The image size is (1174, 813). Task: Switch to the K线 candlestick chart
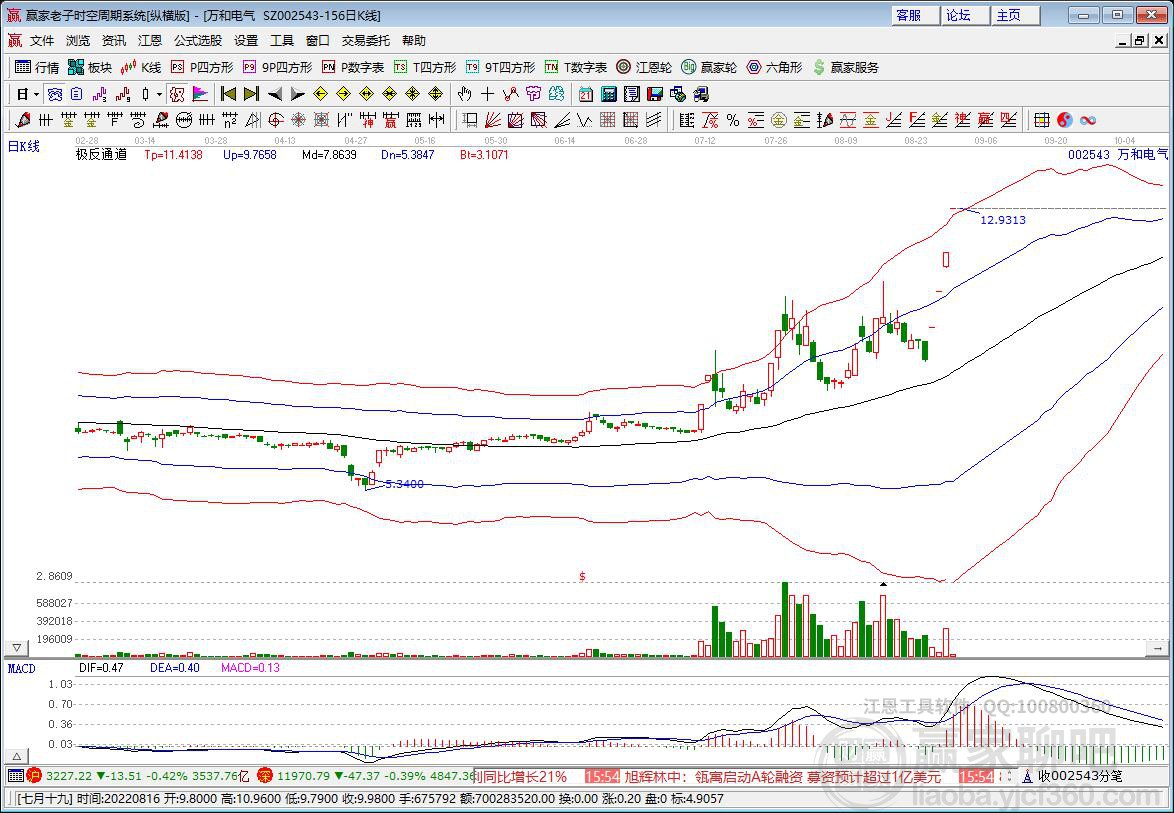coord(141,67)
